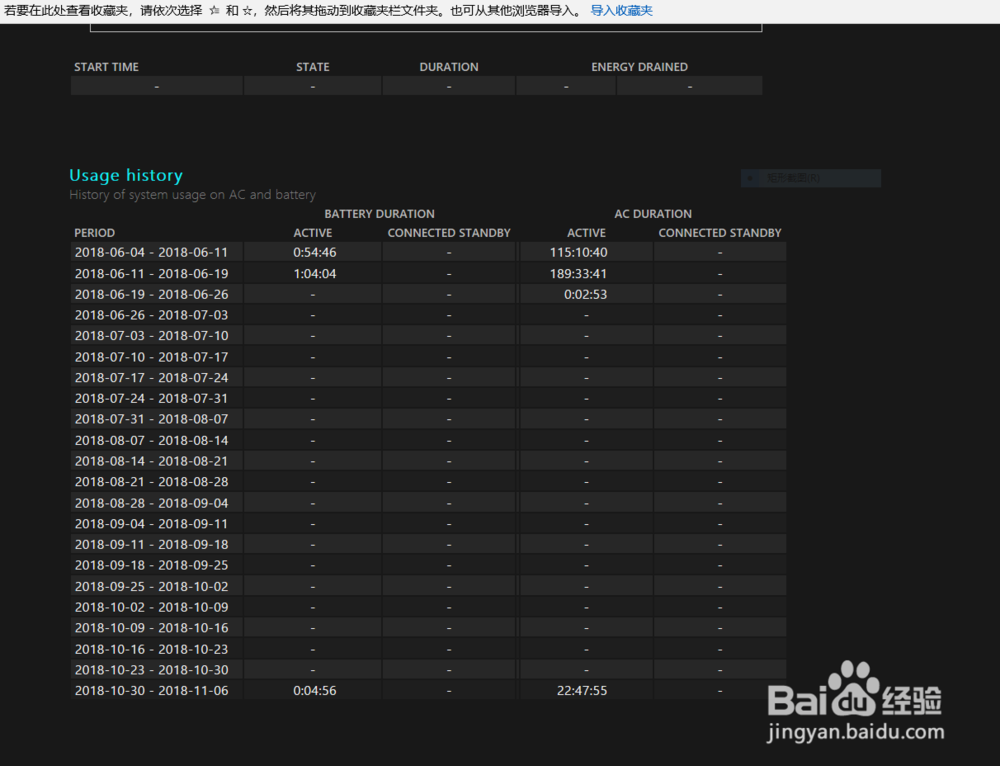Select period 2018-08-07 - 2018-08-14
1000x766 pixels.
(x=151, y=440)
